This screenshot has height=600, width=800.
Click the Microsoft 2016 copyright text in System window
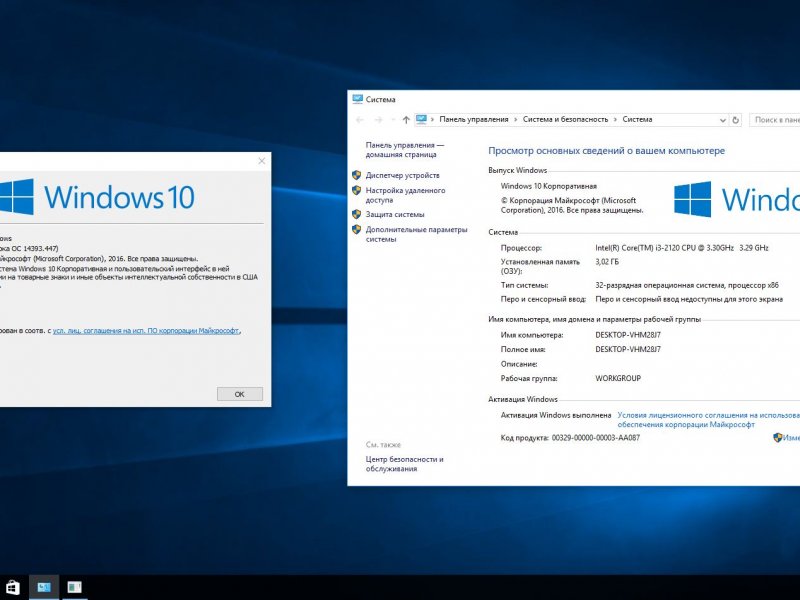pyautogui.click(x=572, y=205)
